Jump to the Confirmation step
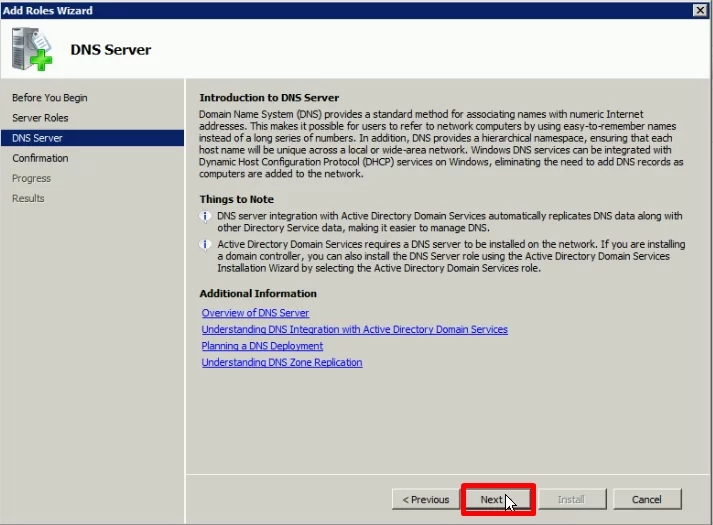 point(40,158)
